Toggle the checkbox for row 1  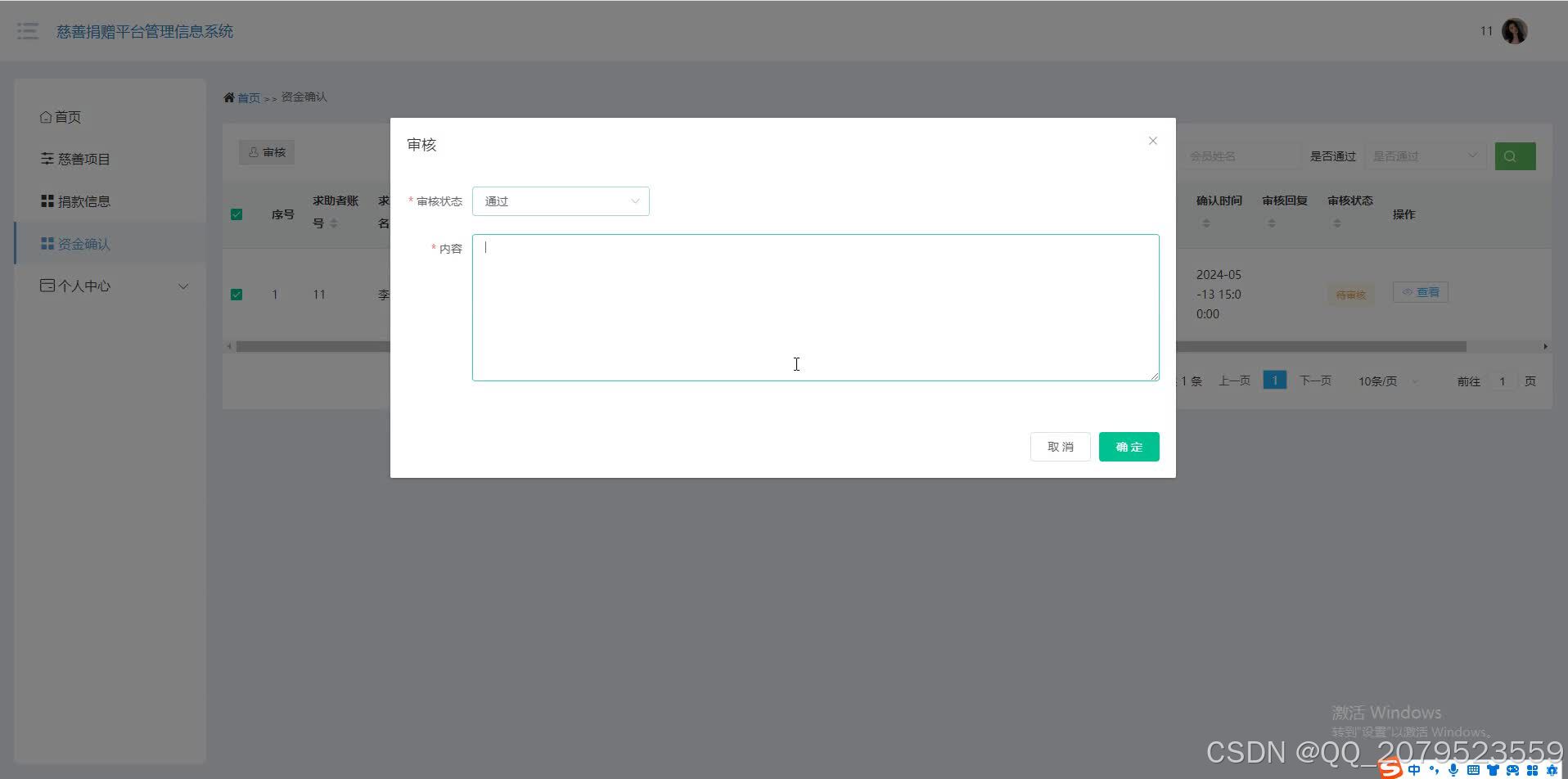pos(237,295)
